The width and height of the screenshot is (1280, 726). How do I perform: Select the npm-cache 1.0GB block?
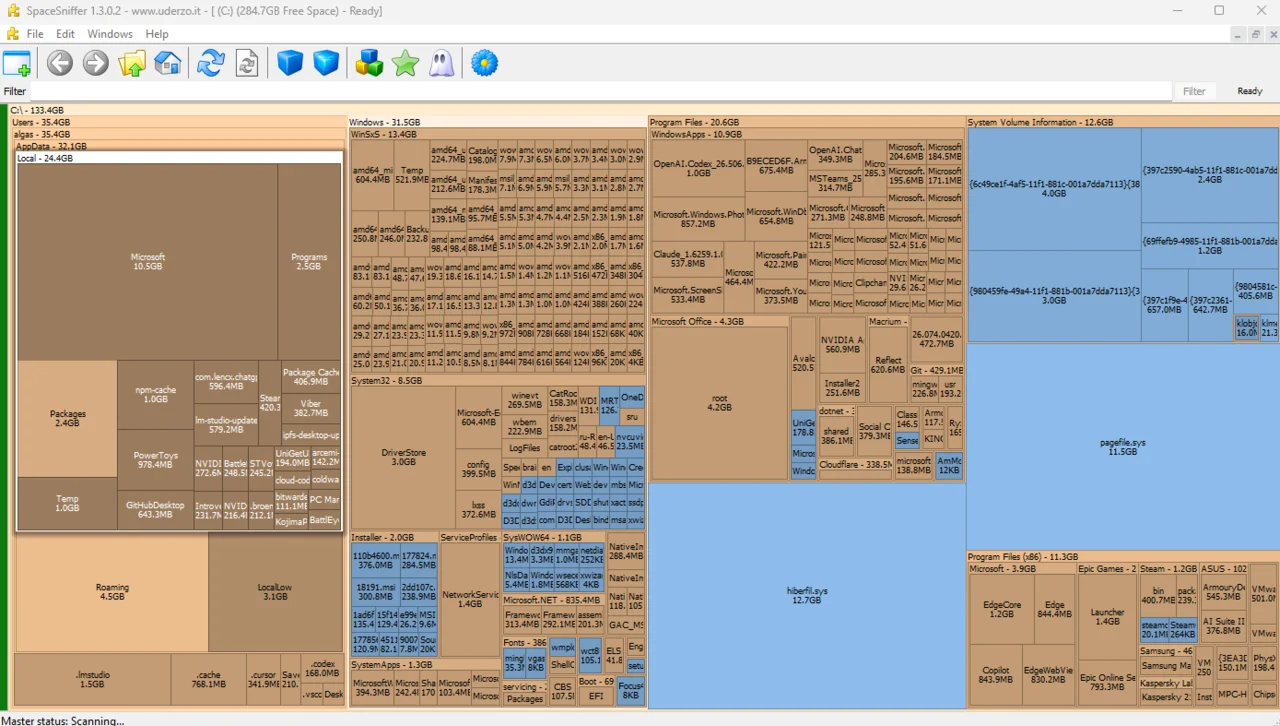click(x=156, y=395)
